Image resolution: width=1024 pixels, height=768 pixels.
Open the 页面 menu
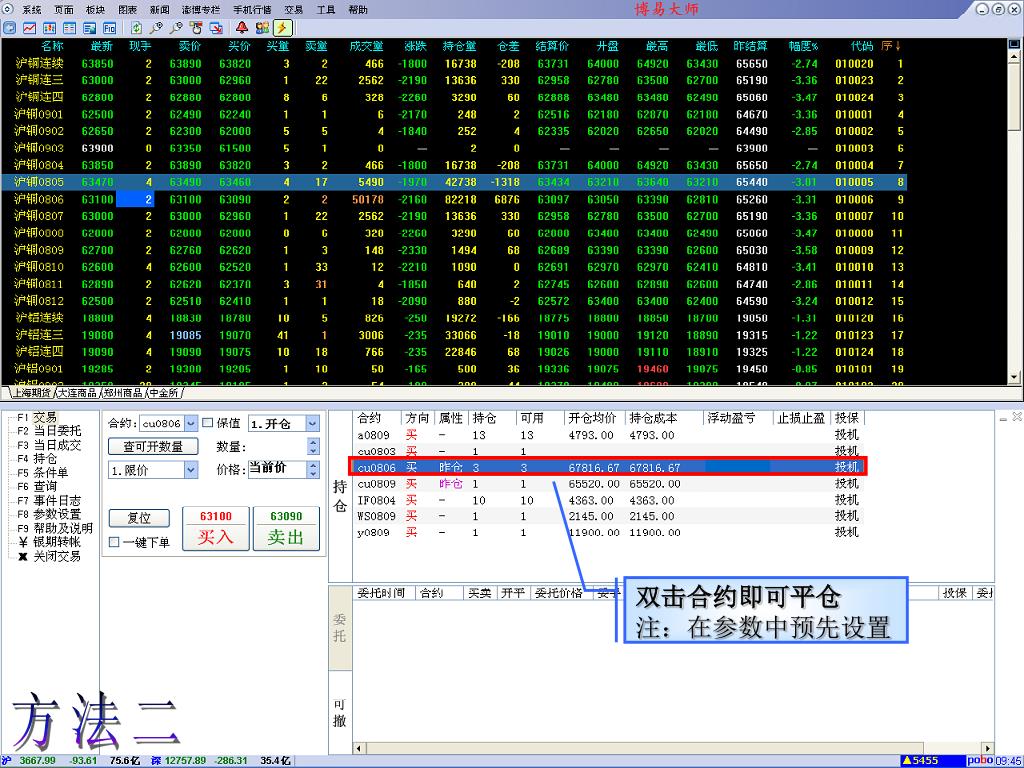coord(63,10)
